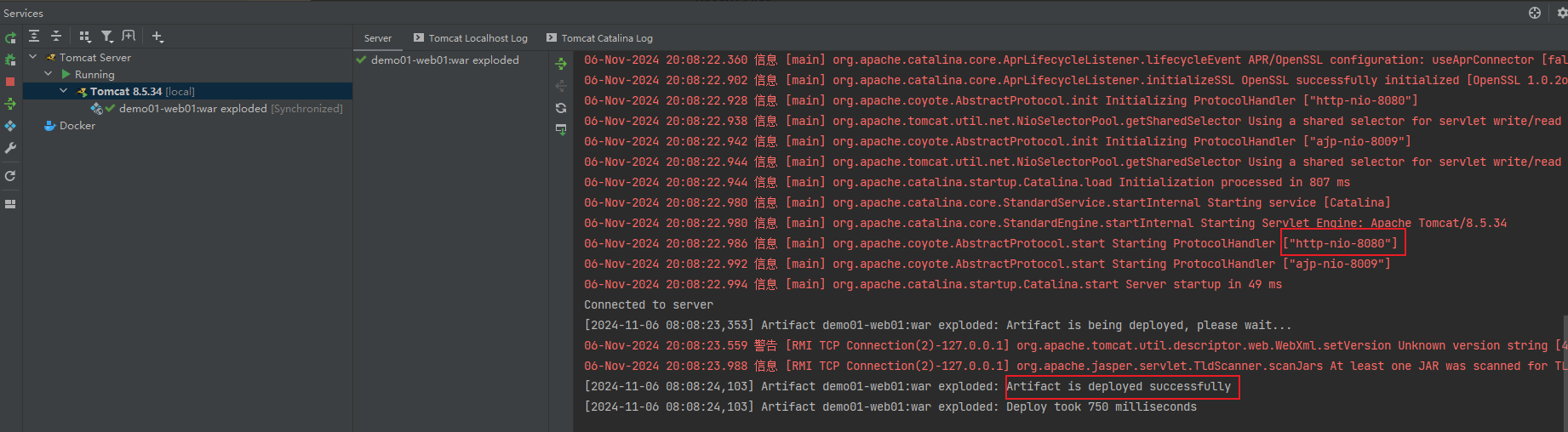The width and height of the screenshot is (1568, 432).
Task: Collapse the Tomcat Server node
Action: click(x=32, y=57)
